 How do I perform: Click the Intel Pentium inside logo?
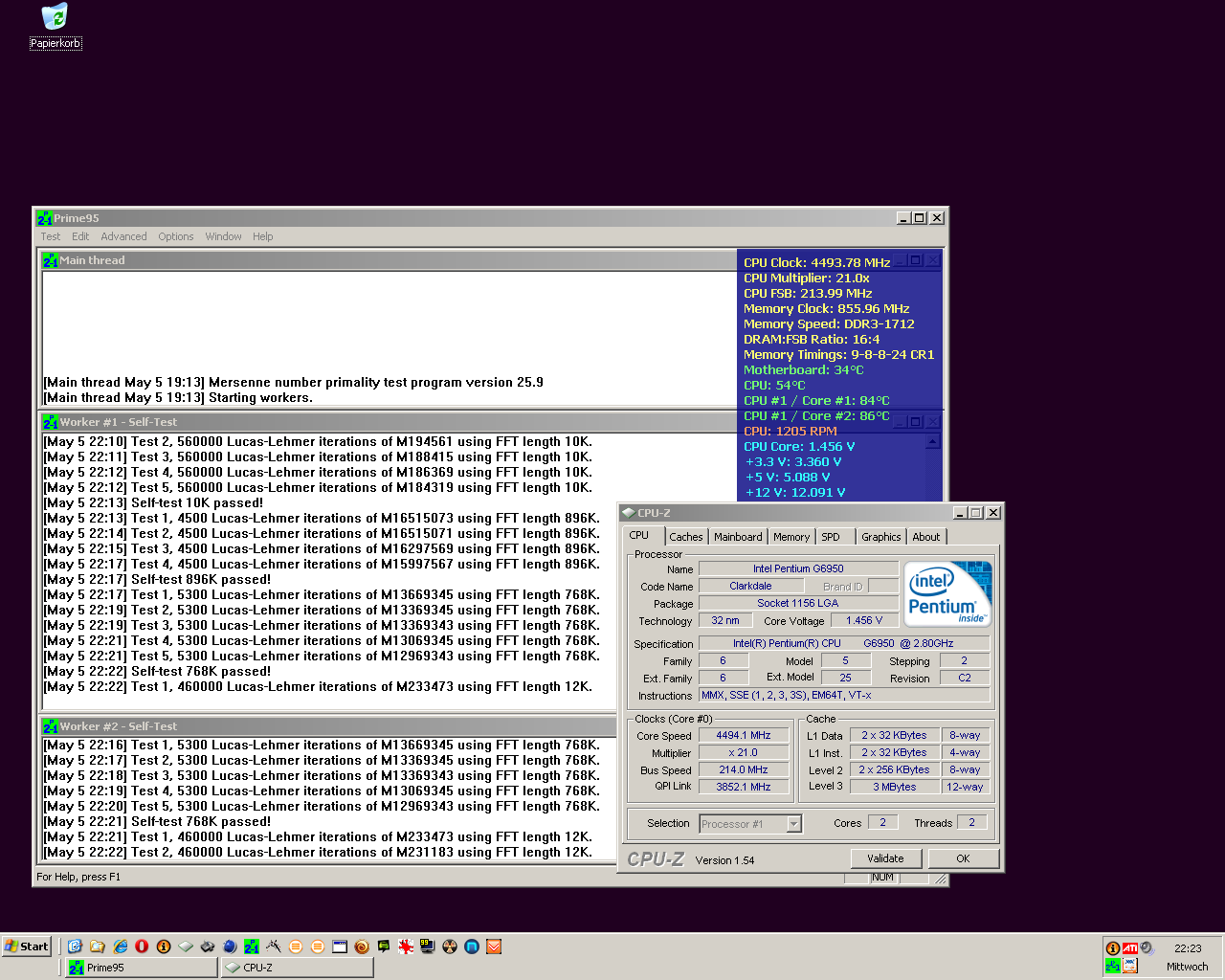tap(947, 593)
